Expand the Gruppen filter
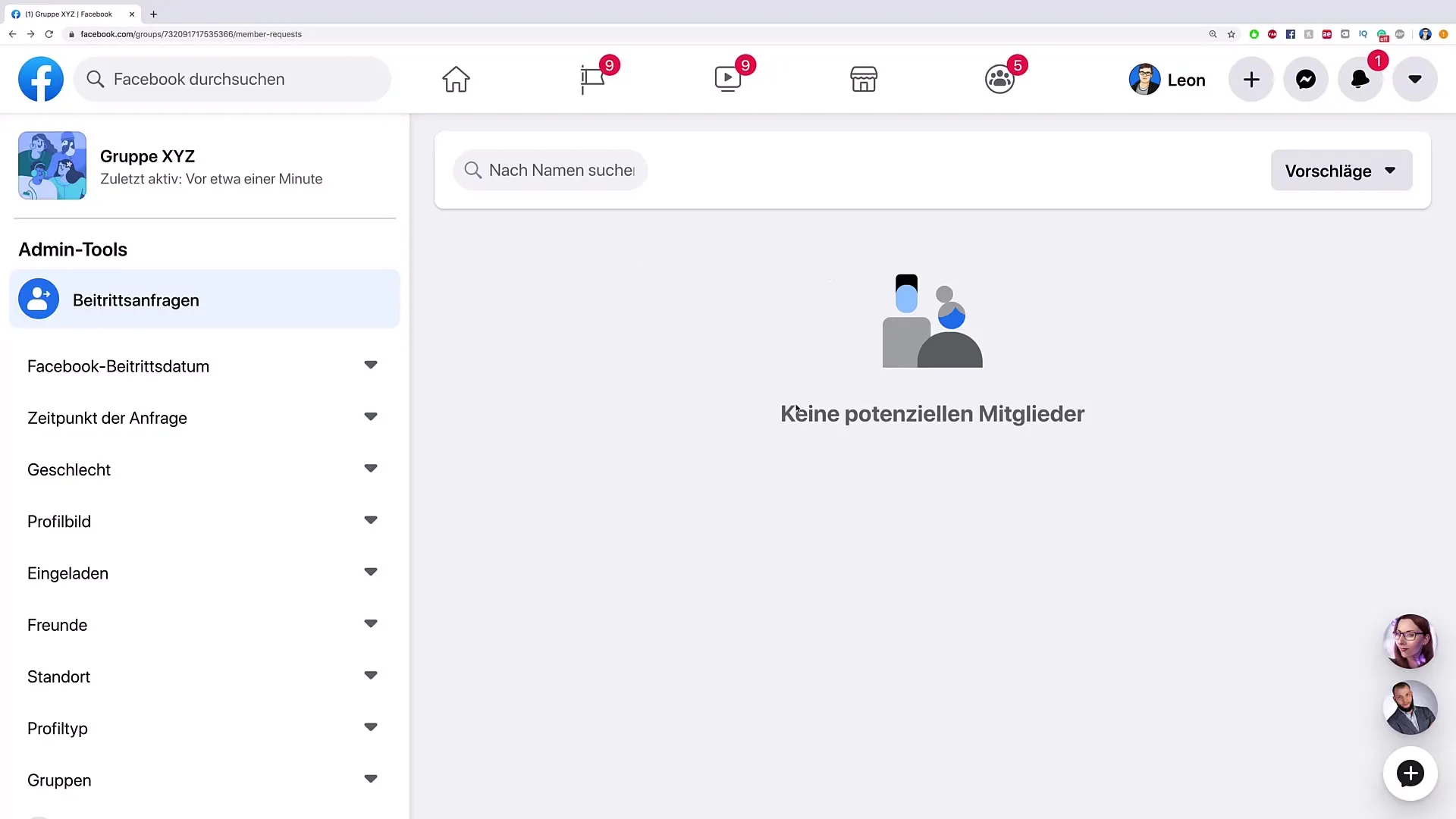 pyautogui.click(x=203, y=780)
